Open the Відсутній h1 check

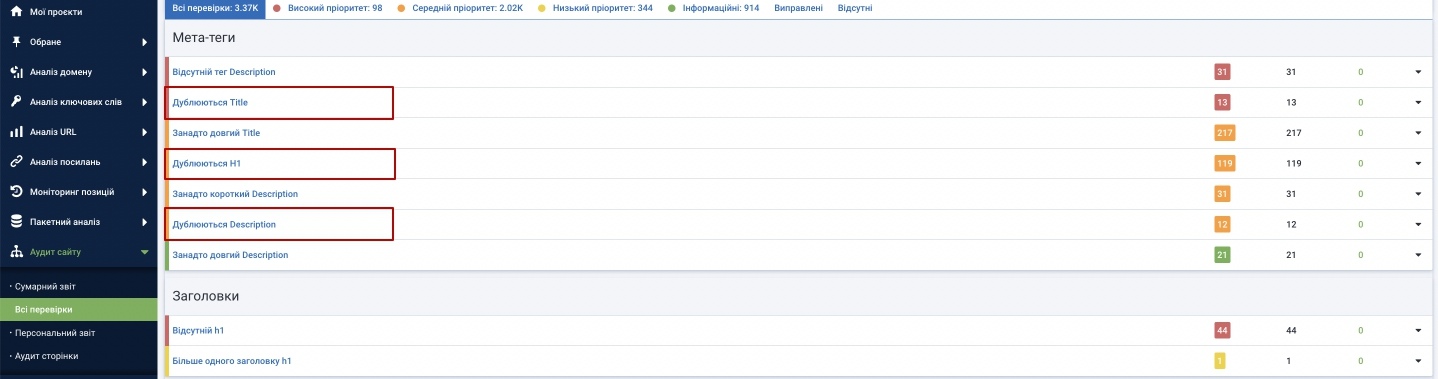pos(199,330)
